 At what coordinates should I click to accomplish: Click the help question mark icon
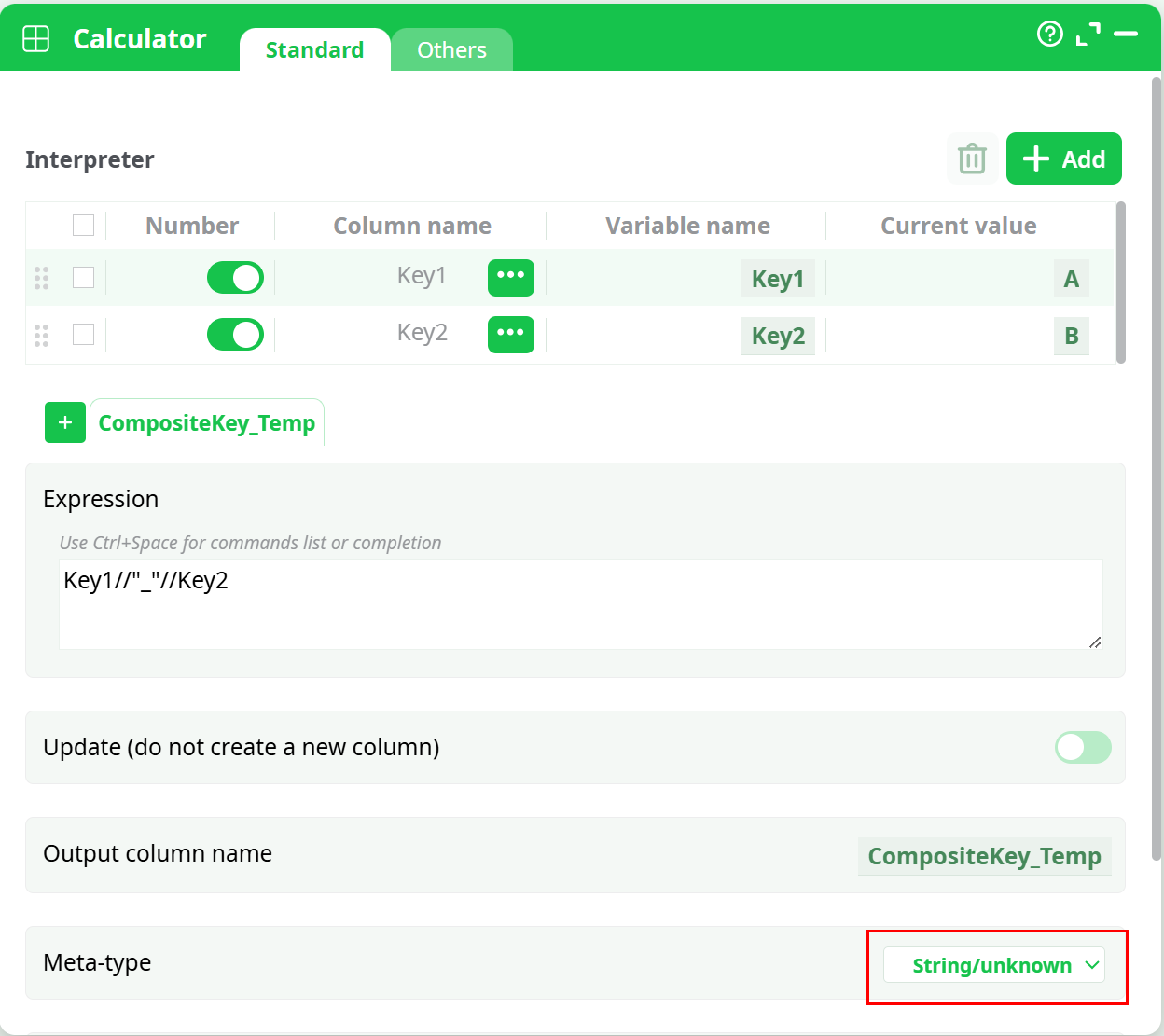(x=1049, y=35)
